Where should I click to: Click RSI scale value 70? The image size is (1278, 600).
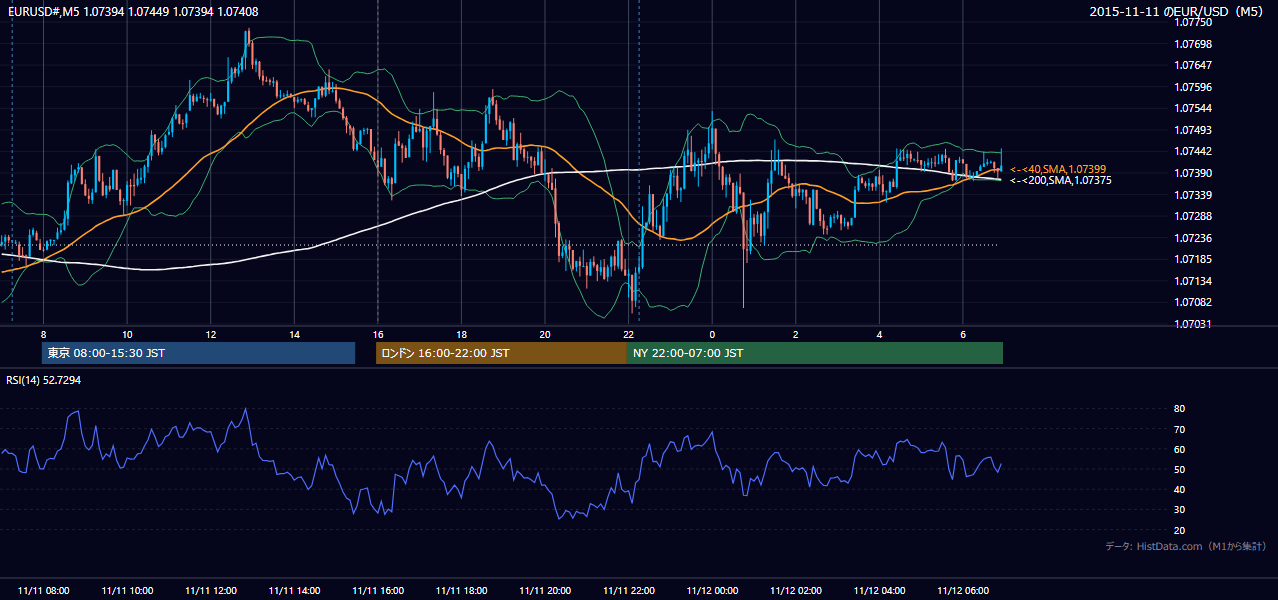pyautogui.click(x=1180, y=429)
